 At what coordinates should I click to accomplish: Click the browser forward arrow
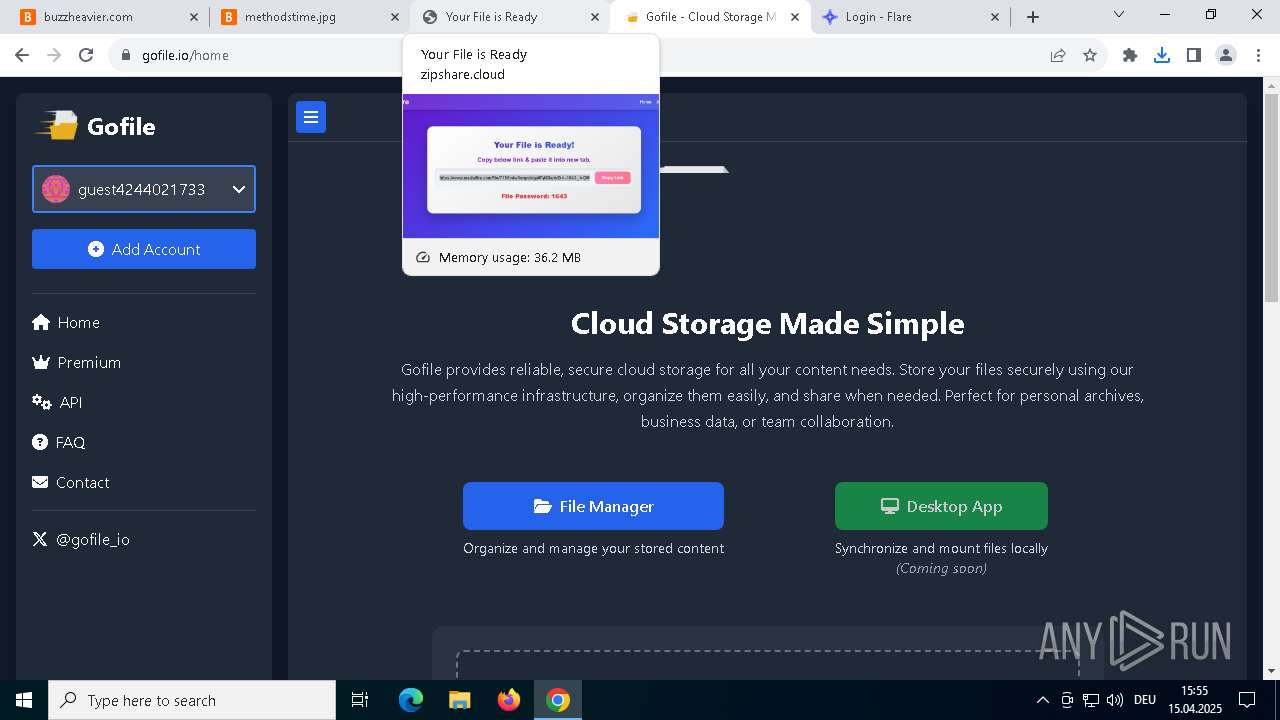pyautogui.click(x=54, y=55)
